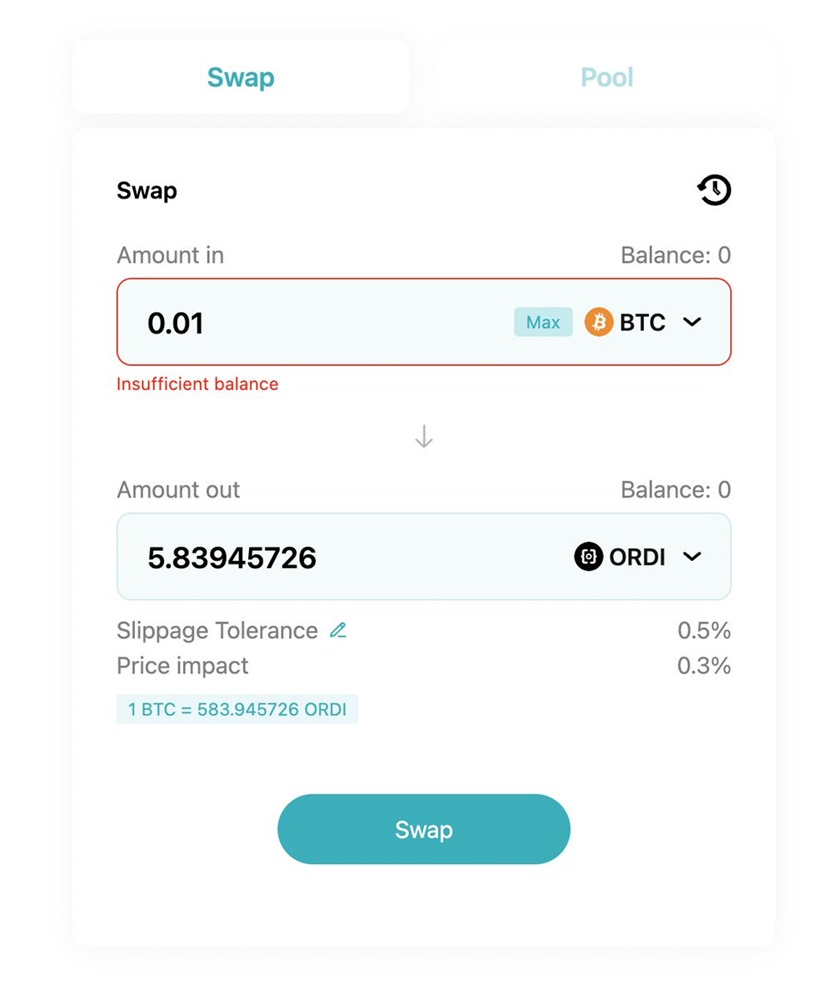Edit slippage tolerance via the pencil icon
Screen dimensions: 832x1000
[x=338, y=631]
